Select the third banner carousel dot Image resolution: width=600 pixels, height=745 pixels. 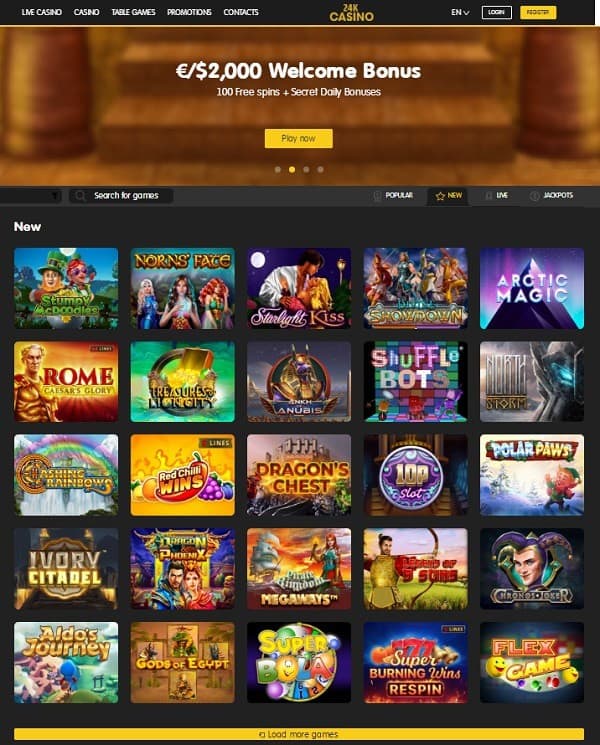point(306,170)
